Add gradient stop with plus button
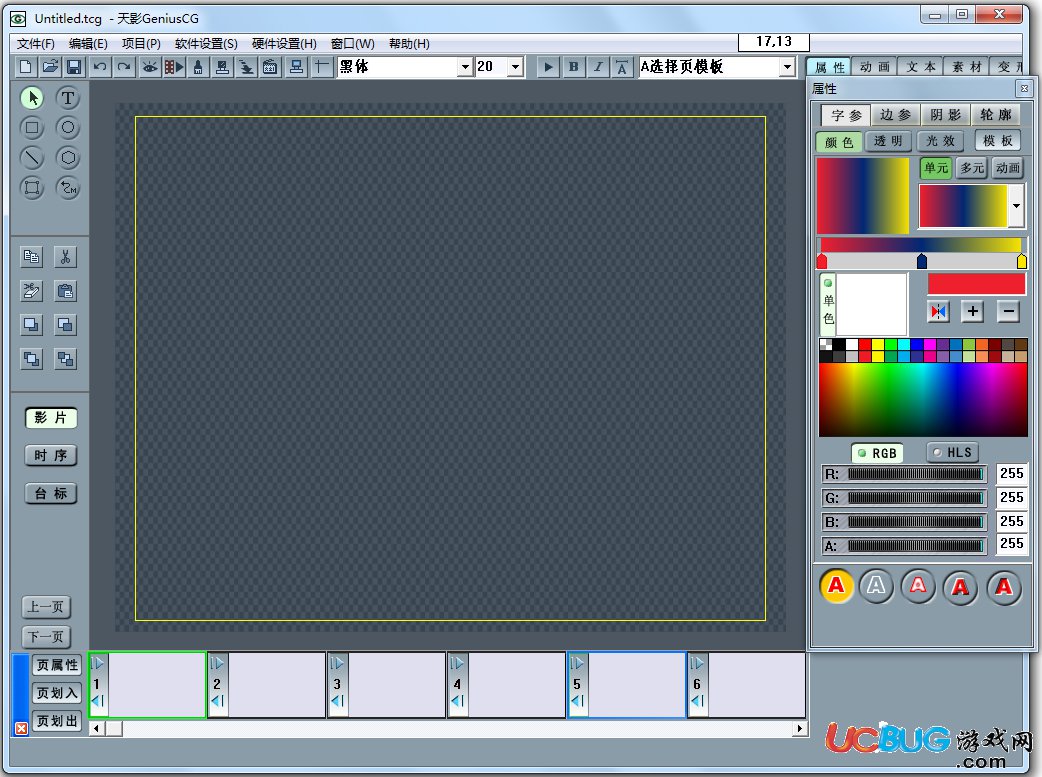The image size is (1042, 777). click(973, 312)
